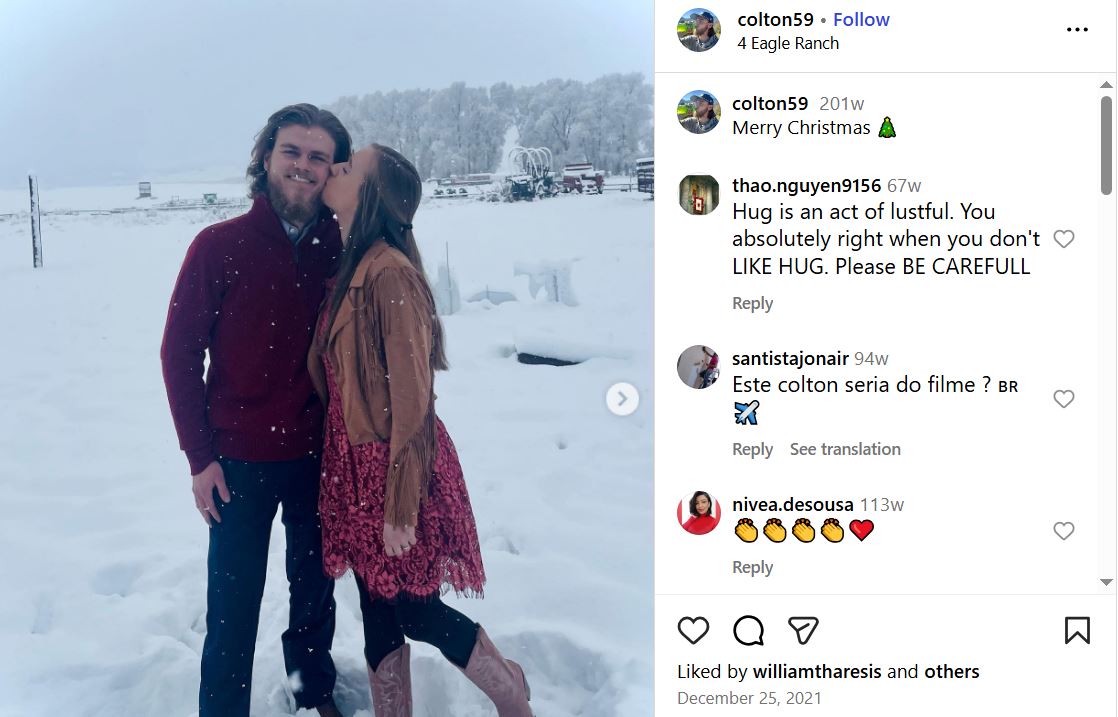View the list of others who liked
This screenshot has width=1118, height=717.
pos(951,672)
